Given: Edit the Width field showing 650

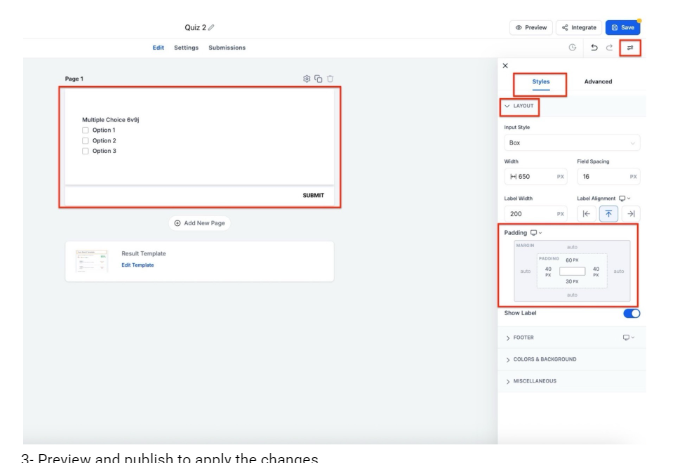Looking at the screenshot, I should pyautogui.click(x=535, y=177).
